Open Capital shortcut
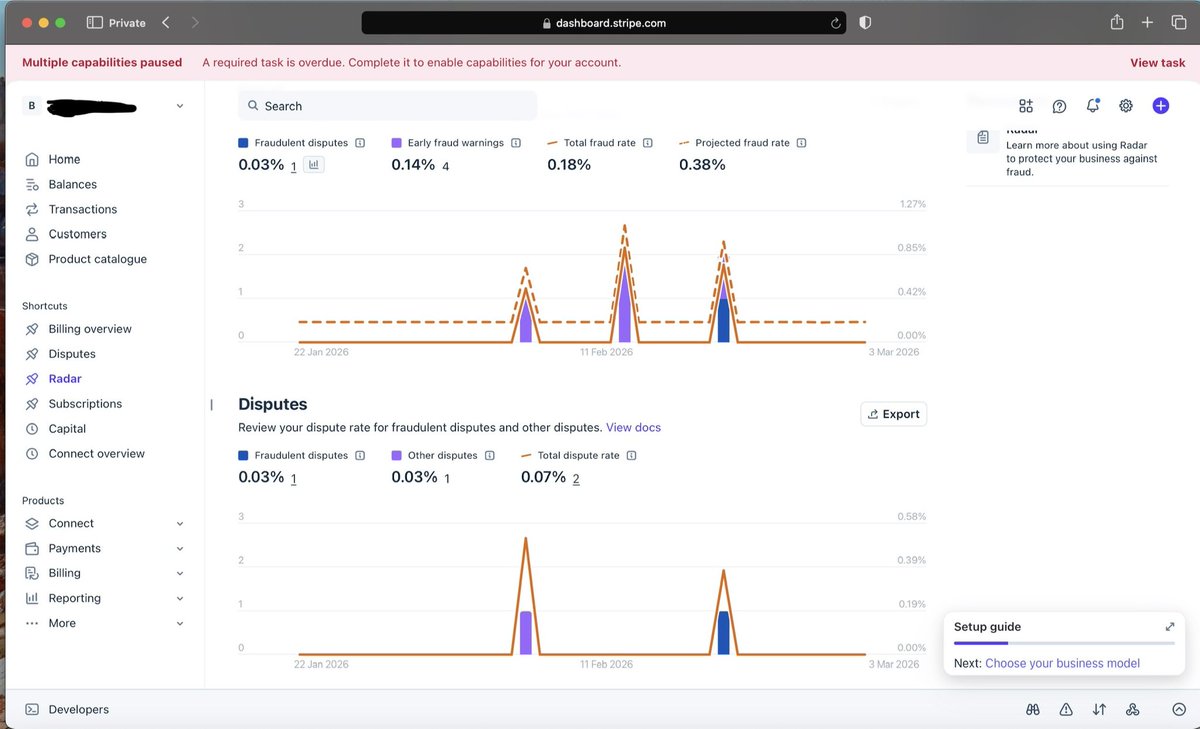Image resolution: width=1200 pixels, height=729 pixels. pyautogui.click(x=67, y=429)
